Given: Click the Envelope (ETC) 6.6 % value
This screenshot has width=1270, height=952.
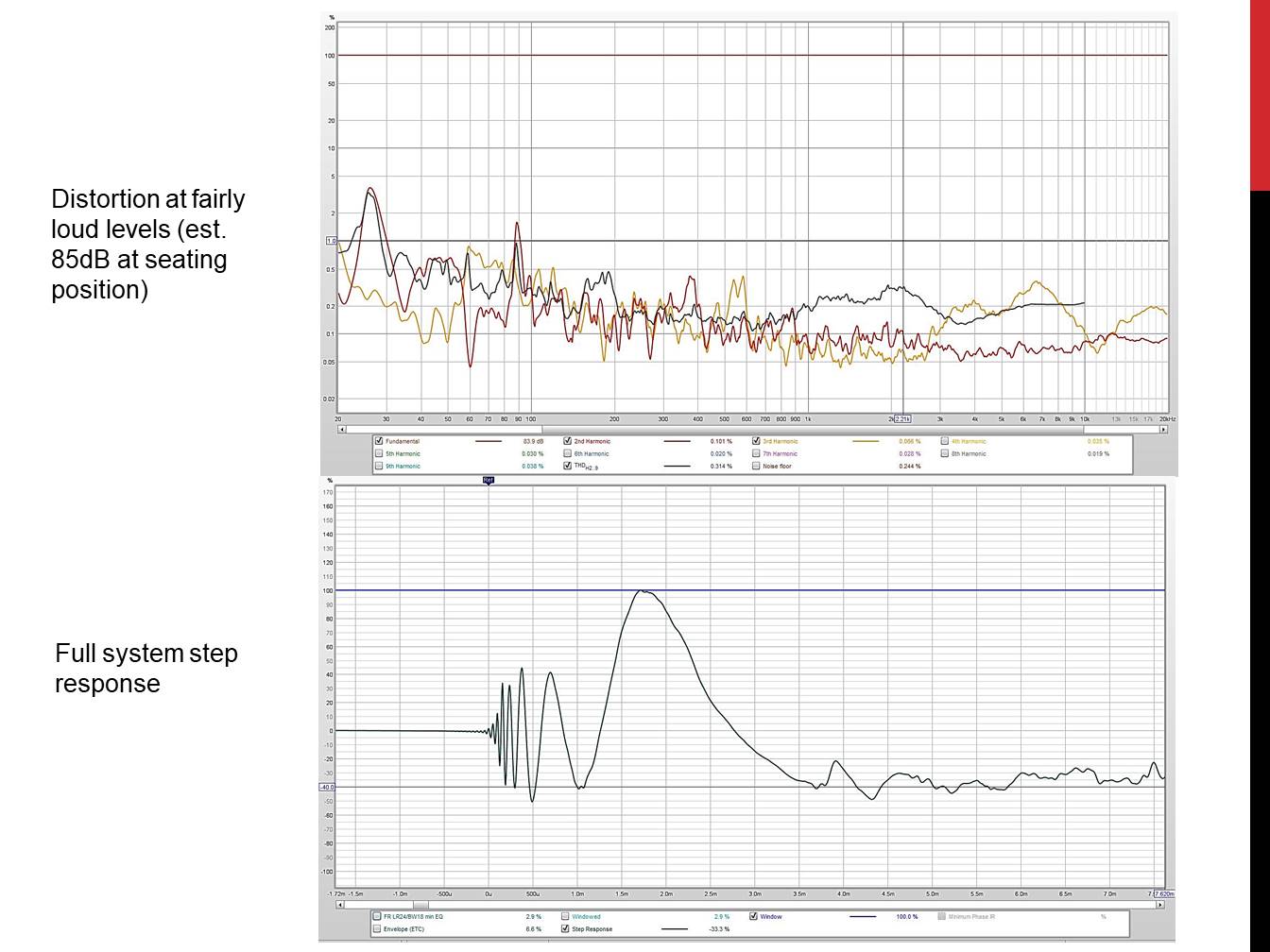Looking at the screenshot, I should click(534, 928).
